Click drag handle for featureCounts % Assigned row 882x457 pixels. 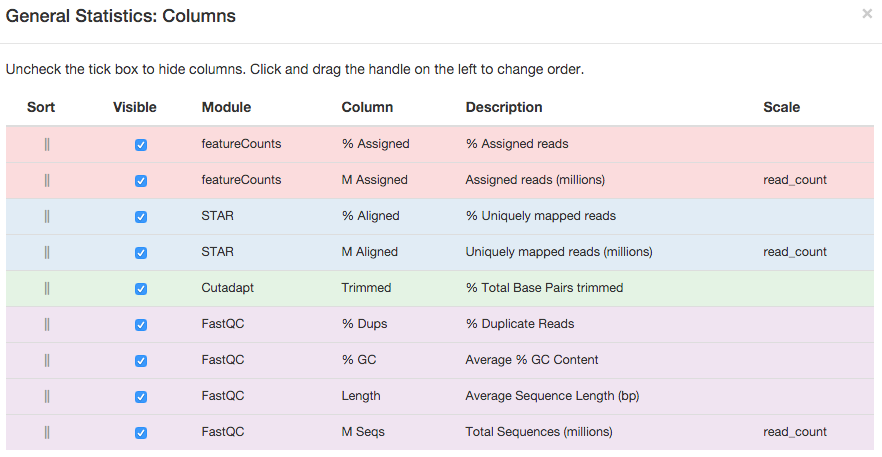coord(47,144)
